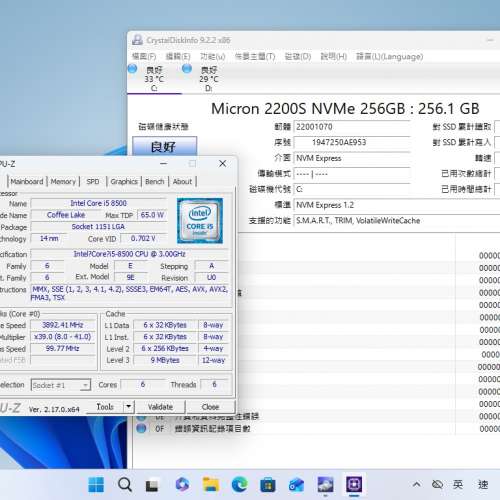Click the 9 MBytes Level 3 cache value
Image resolution: width=500 pixels, height=500 pixels.
click(x=165, y=360)
